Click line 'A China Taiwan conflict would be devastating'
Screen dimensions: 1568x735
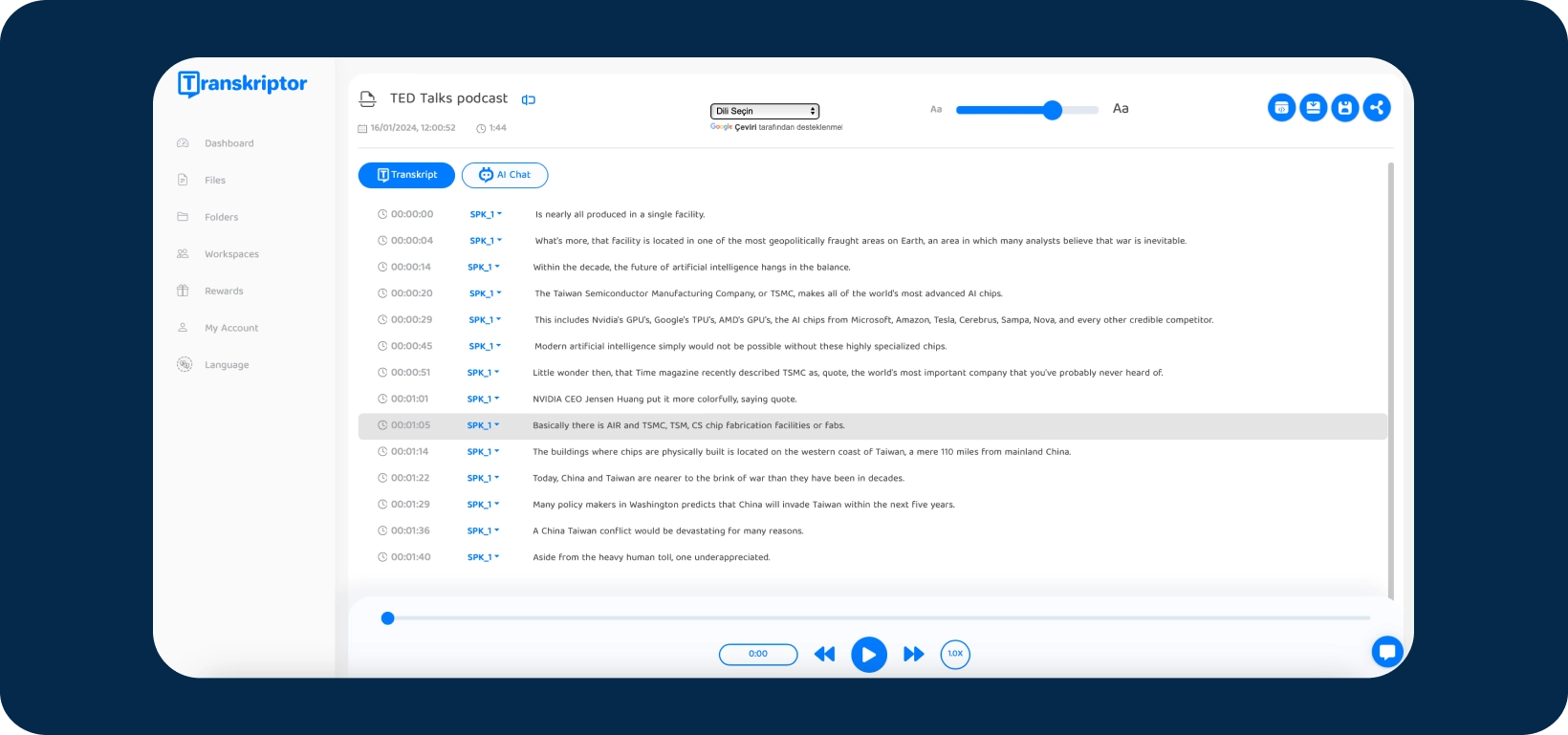[668, 531]
